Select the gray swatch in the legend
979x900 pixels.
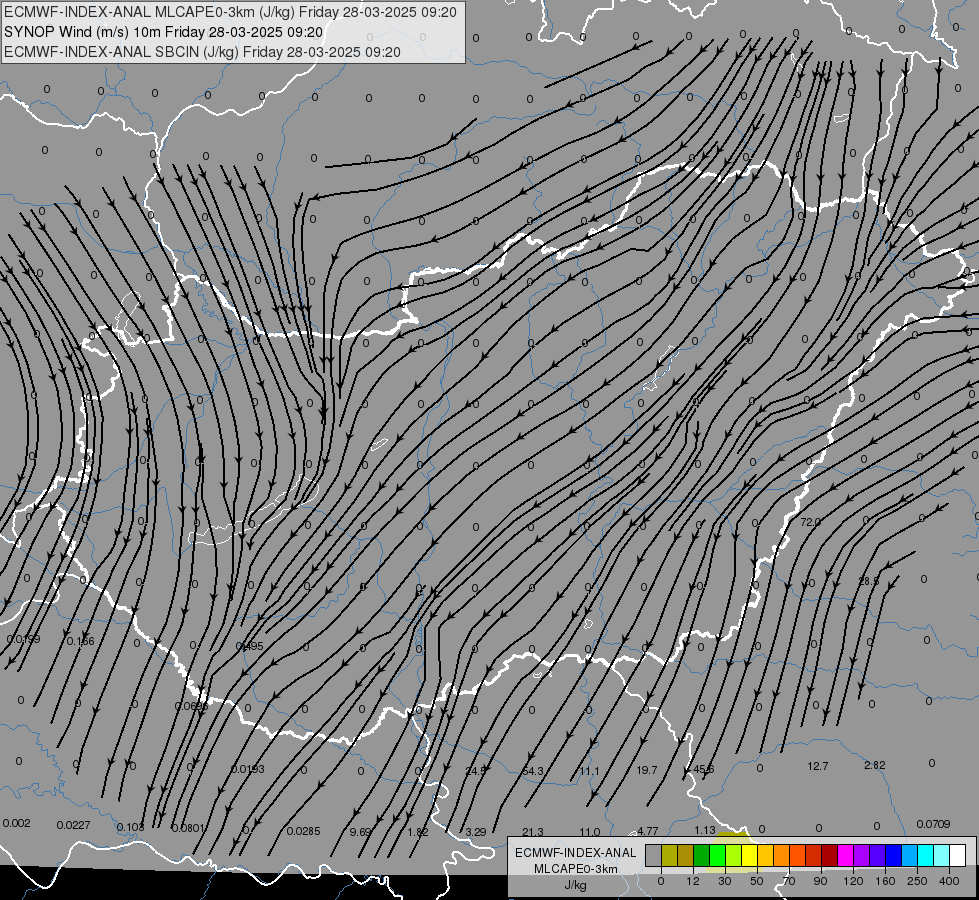tap(653, 856)
